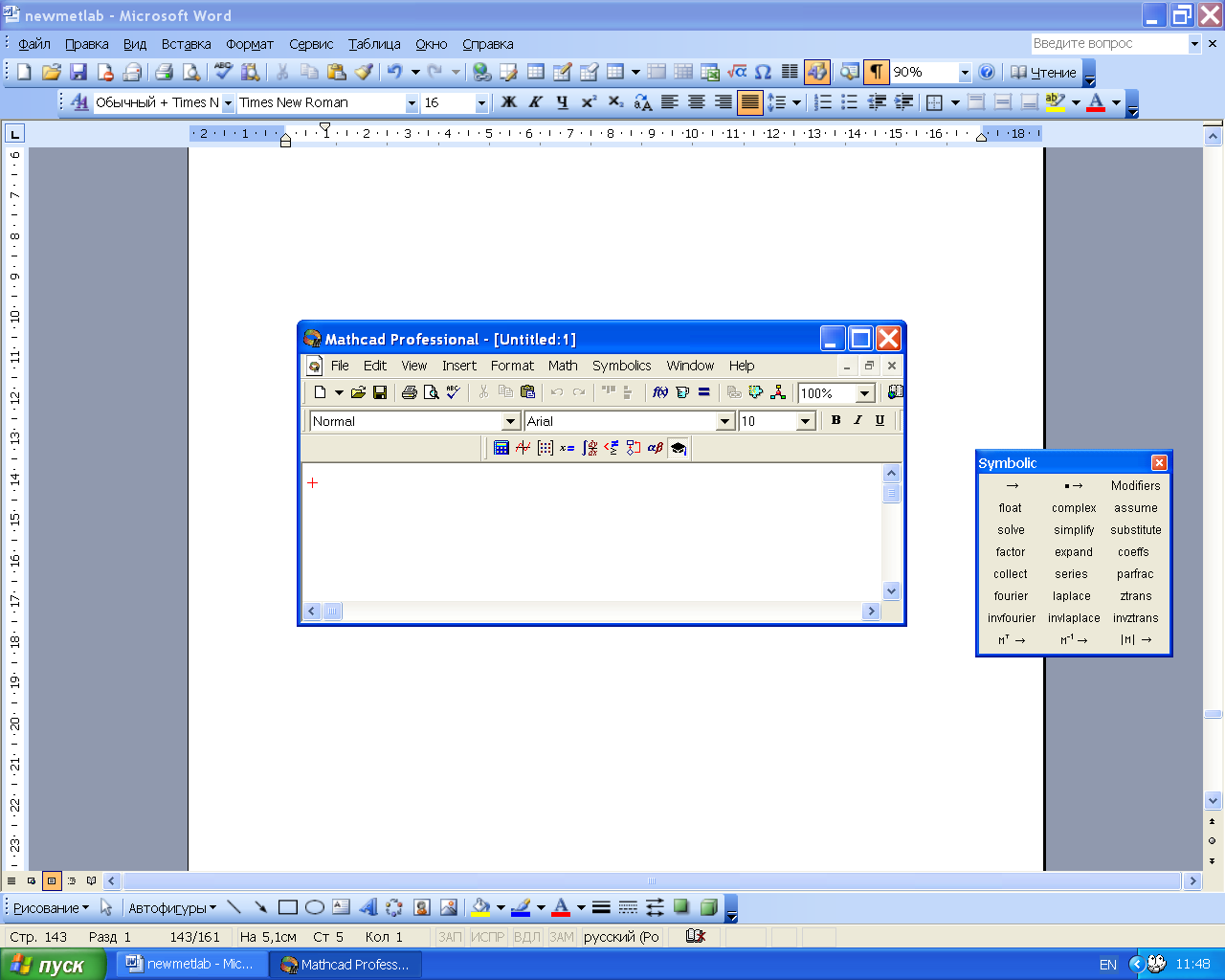
Task: Open the Insert menu in Mathcad
Action: pos(459,366)
